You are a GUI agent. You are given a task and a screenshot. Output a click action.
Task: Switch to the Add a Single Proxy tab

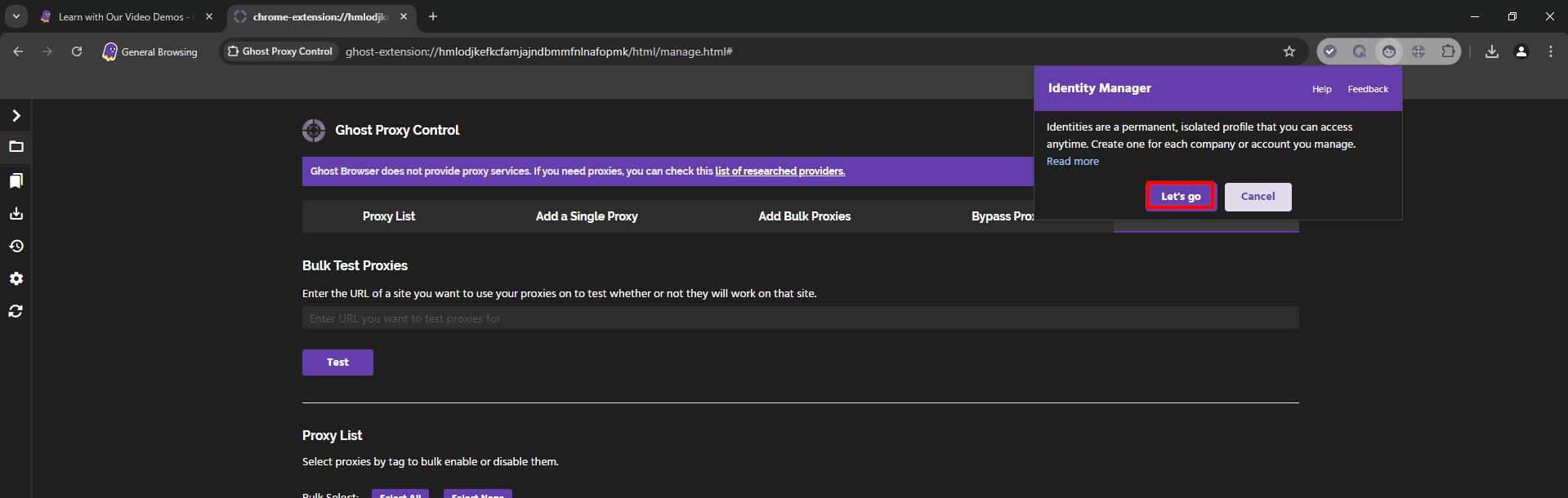click(x=587, y=216)
